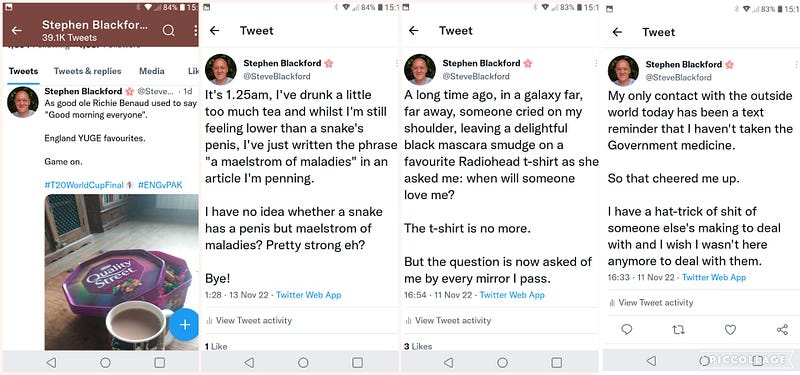Go back from the maelstrom of maladies tweet

[x=214, y=31]
